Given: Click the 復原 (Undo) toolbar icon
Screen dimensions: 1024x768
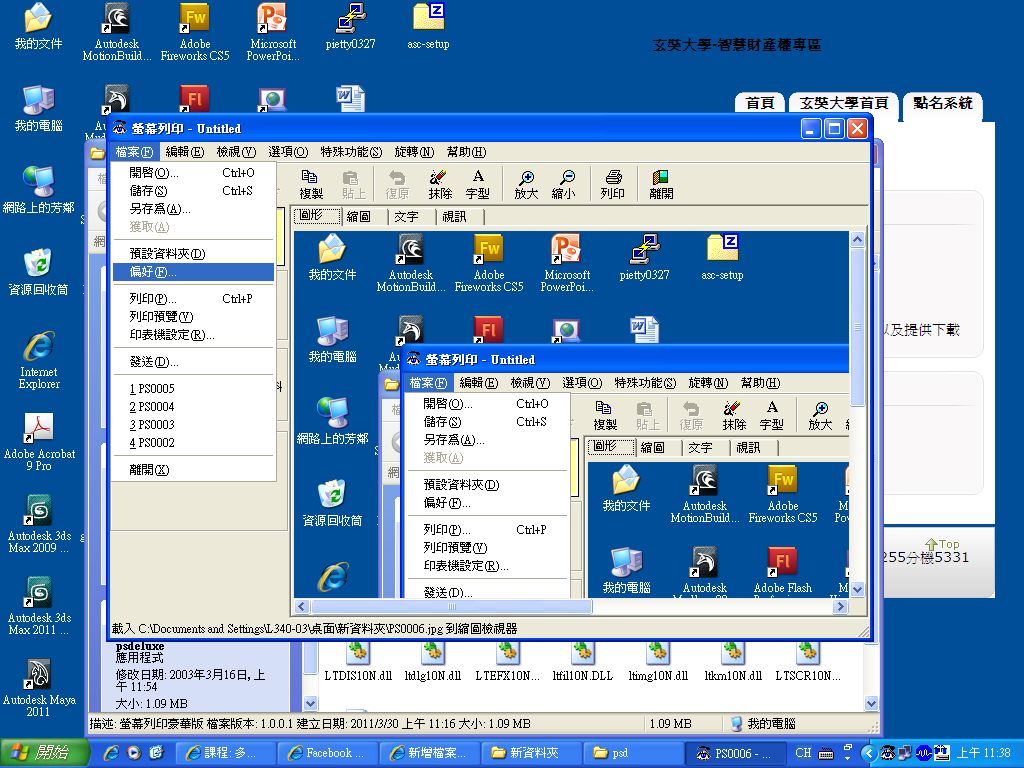Looking at the screenshot, I should coord(394,184).
